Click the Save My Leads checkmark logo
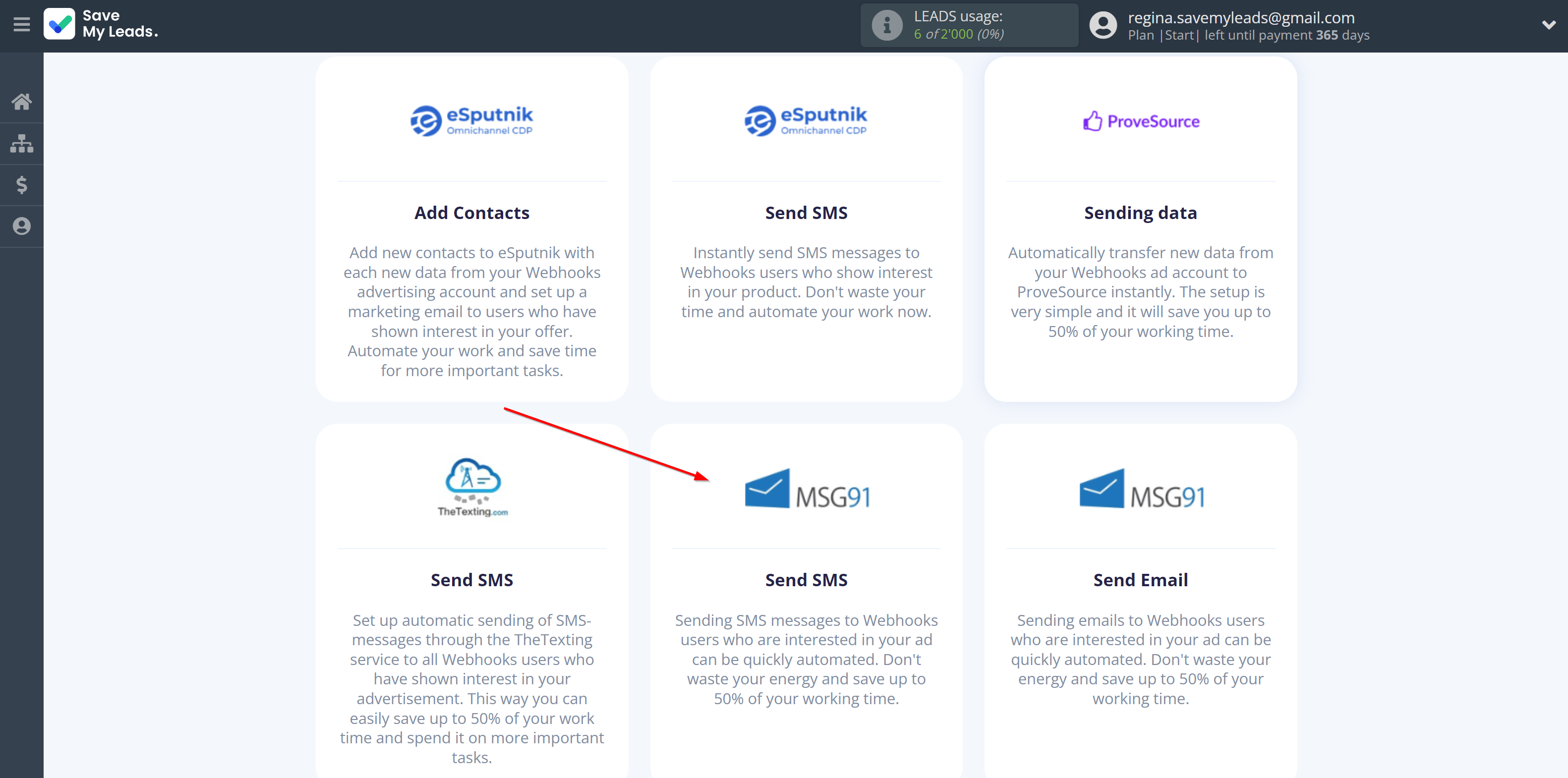 [59, 24]
